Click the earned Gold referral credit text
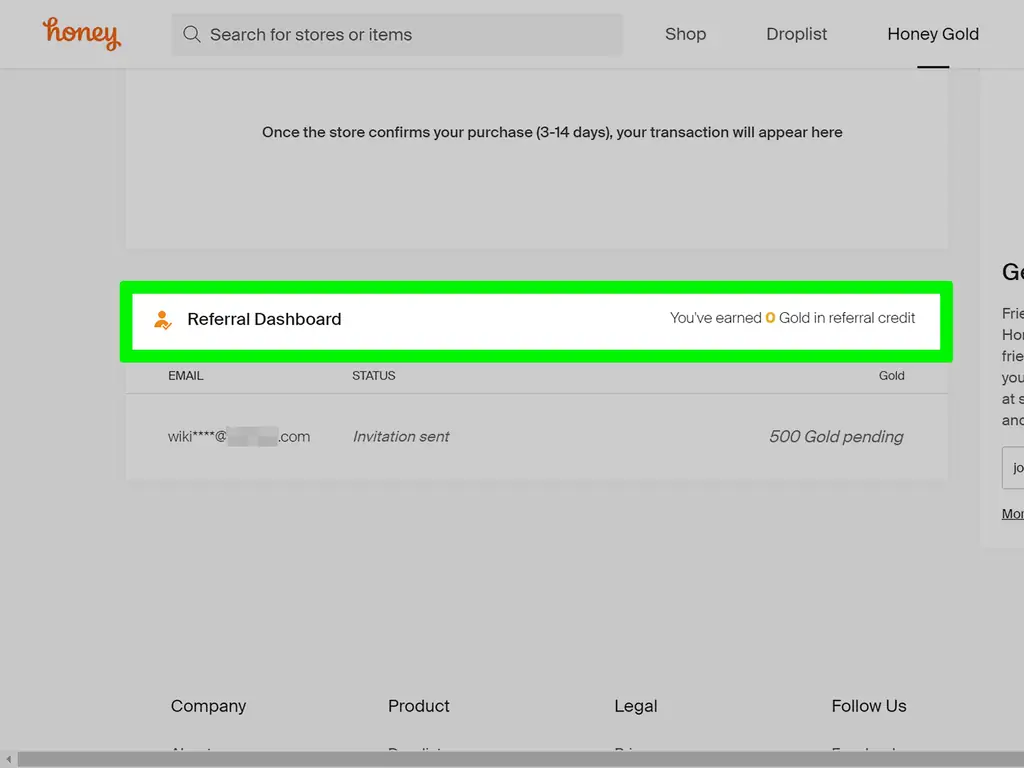Image resolution: width=1024 pixels, height=768 pixels. click(x=792, y=318)
